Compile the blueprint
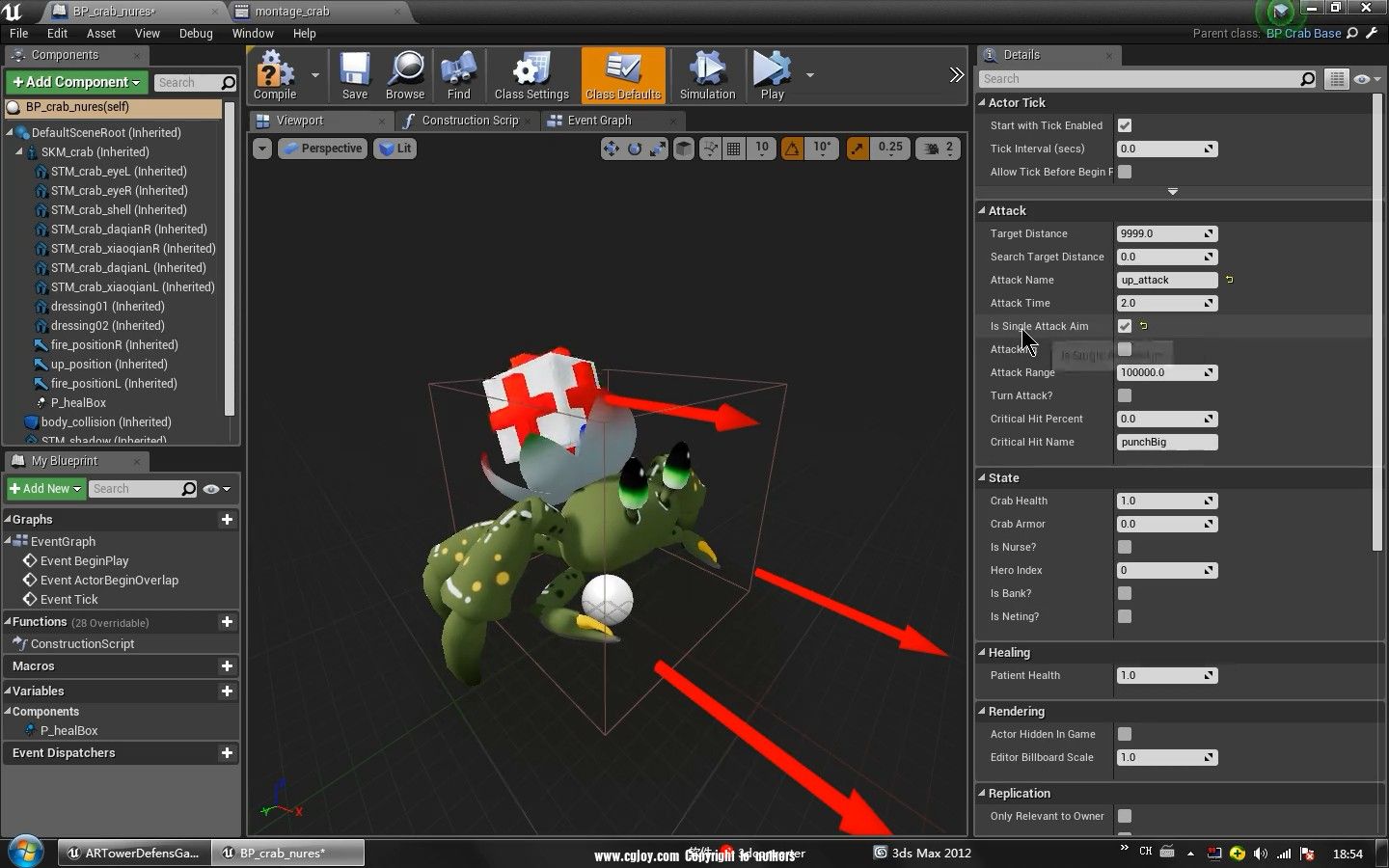1389x868 pixels. tap(275, 75)
